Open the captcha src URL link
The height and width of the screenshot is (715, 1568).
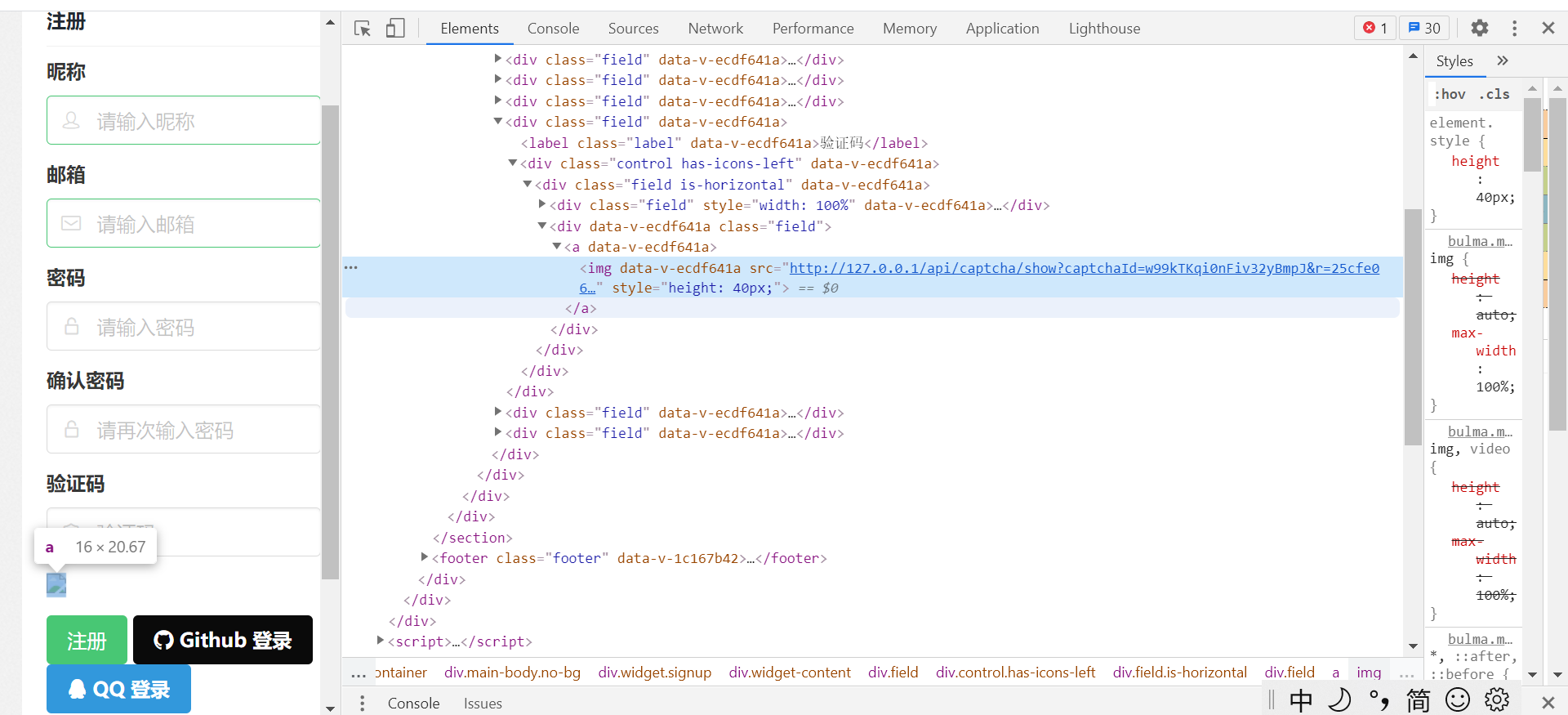pyautogui.click(x=1085, y=268)
